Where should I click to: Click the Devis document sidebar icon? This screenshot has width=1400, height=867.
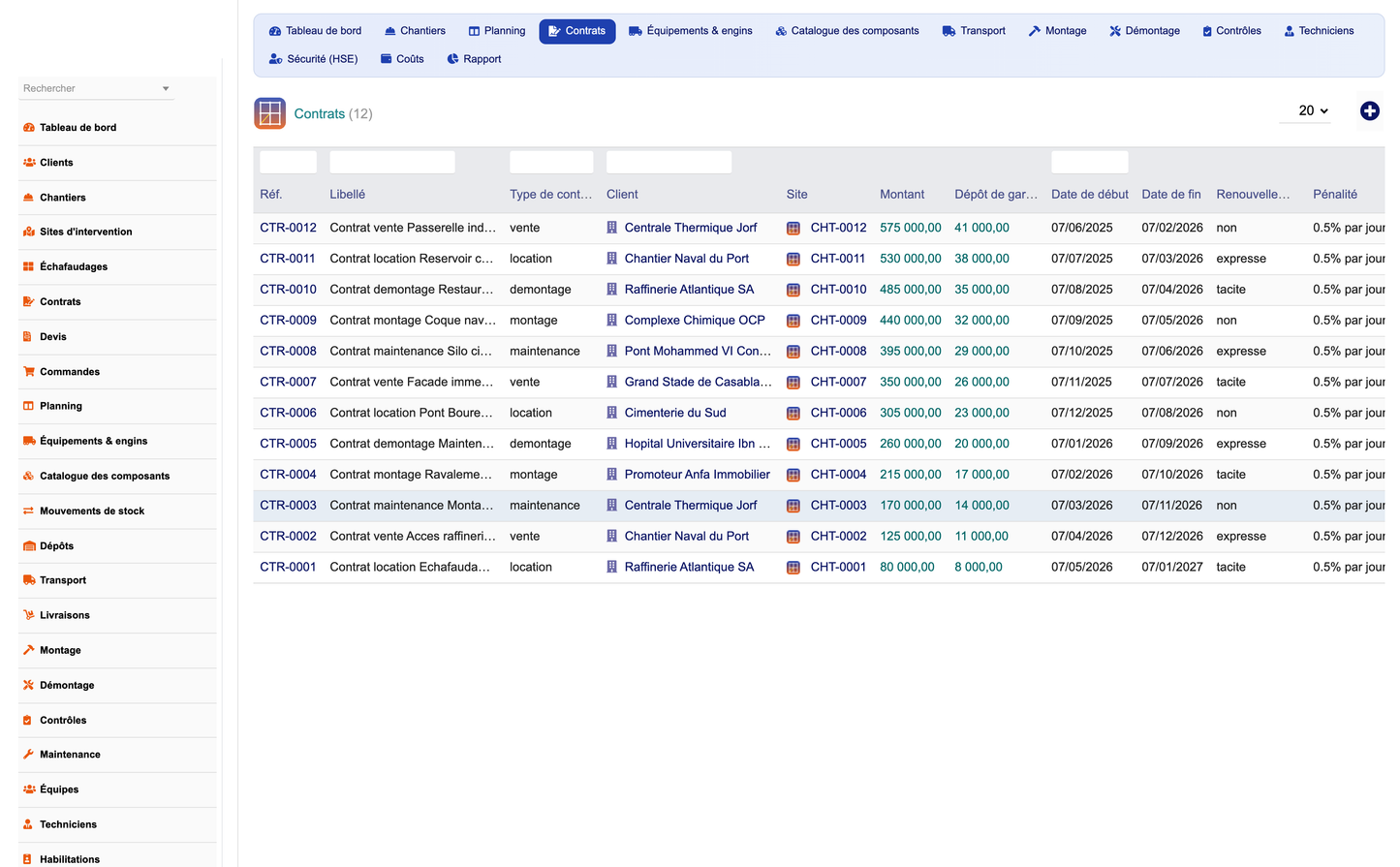(28, 337)
